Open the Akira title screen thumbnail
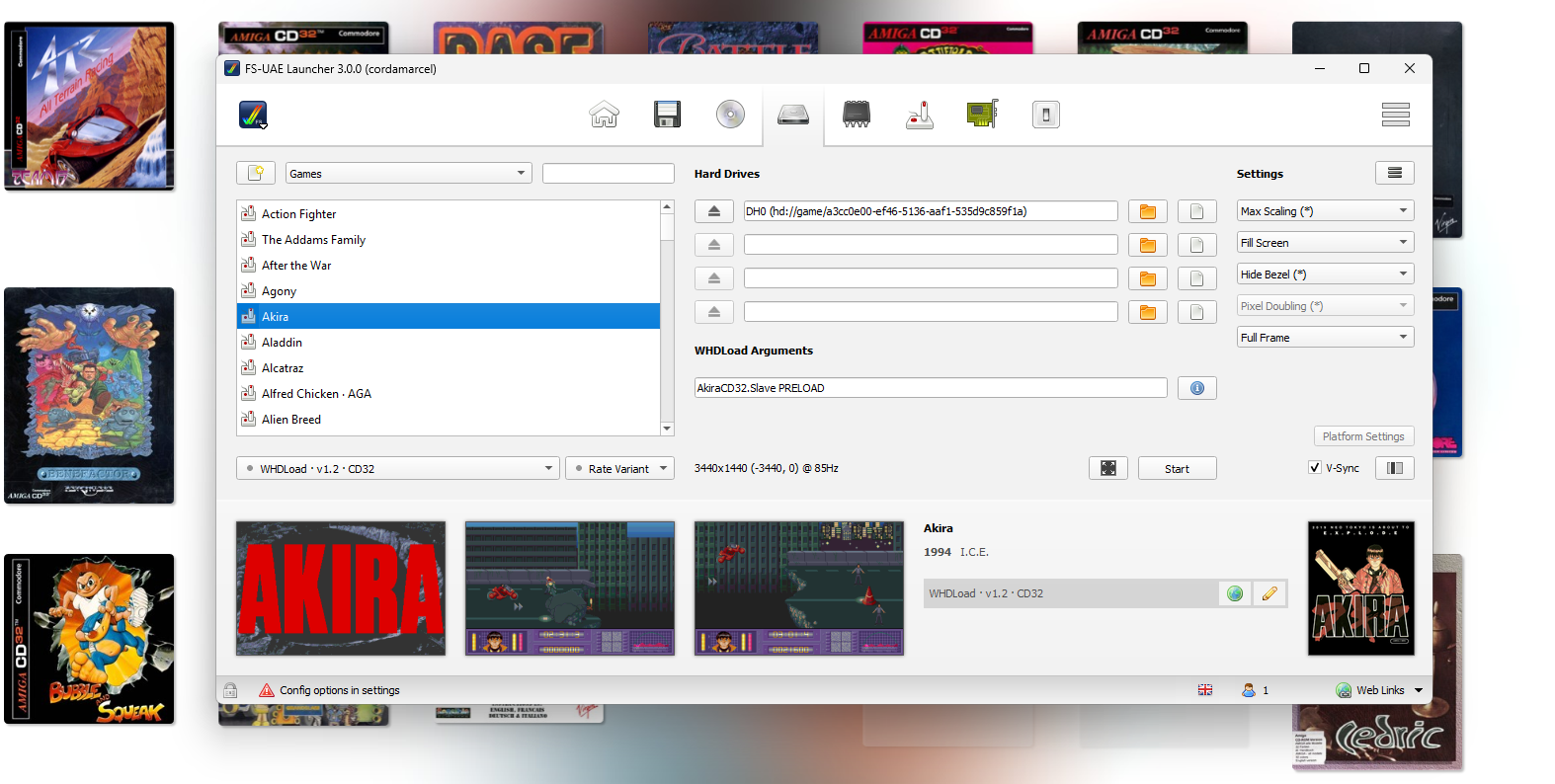Screen dimensions: 1555x784 (341, 588)
